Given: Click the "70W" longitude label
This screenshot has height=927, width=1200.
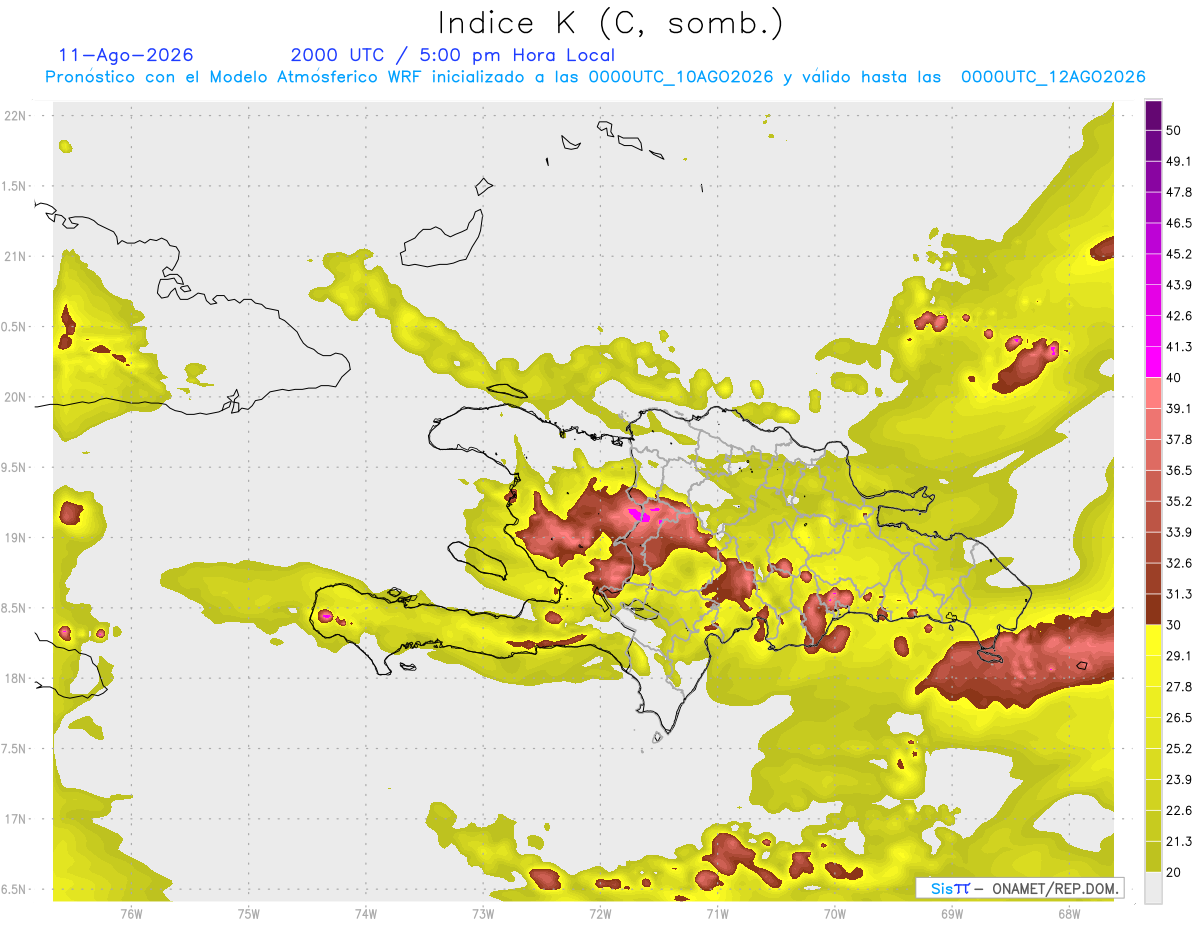Looking at the screenshot, I should click(x=835, y=913).
